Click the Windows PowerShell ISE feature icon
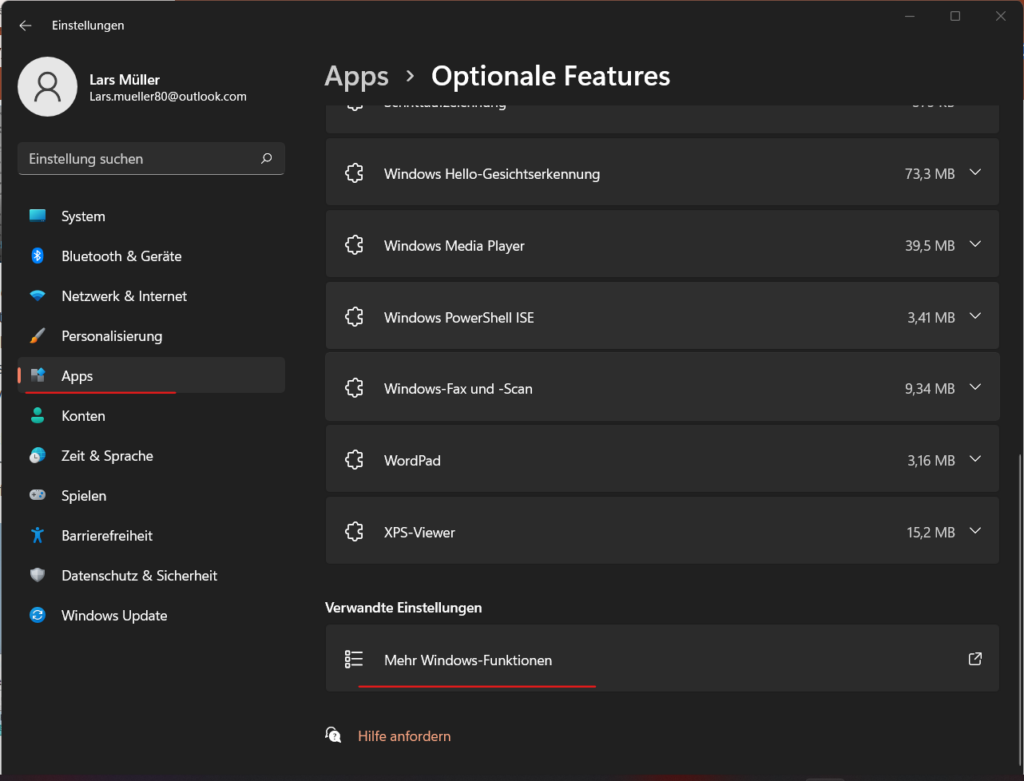 click(354, 317)
